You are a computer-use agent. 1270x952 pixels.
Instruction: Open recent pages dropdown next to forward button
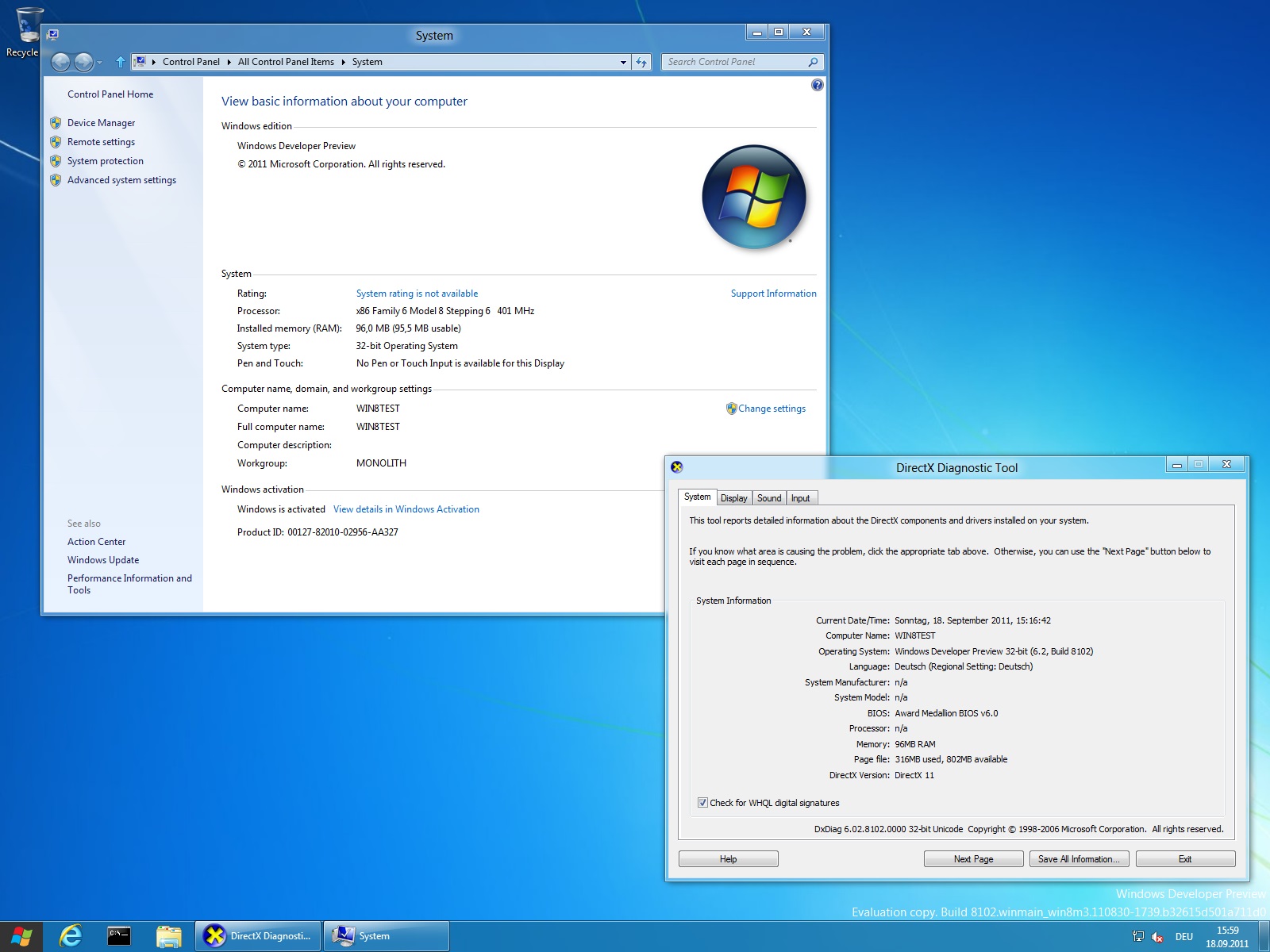pyautogui.click(x=100, y=62)
